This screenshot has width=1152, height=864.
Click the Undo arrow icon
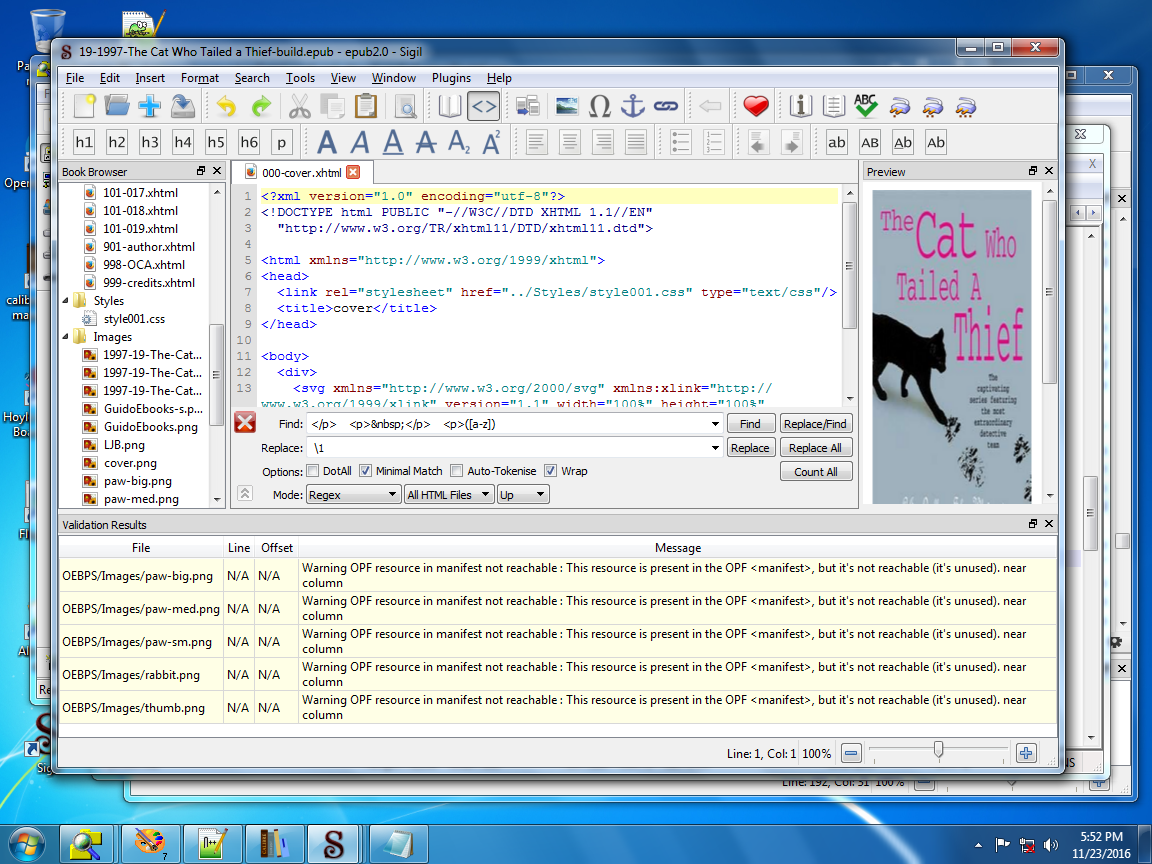click(226, 106)
